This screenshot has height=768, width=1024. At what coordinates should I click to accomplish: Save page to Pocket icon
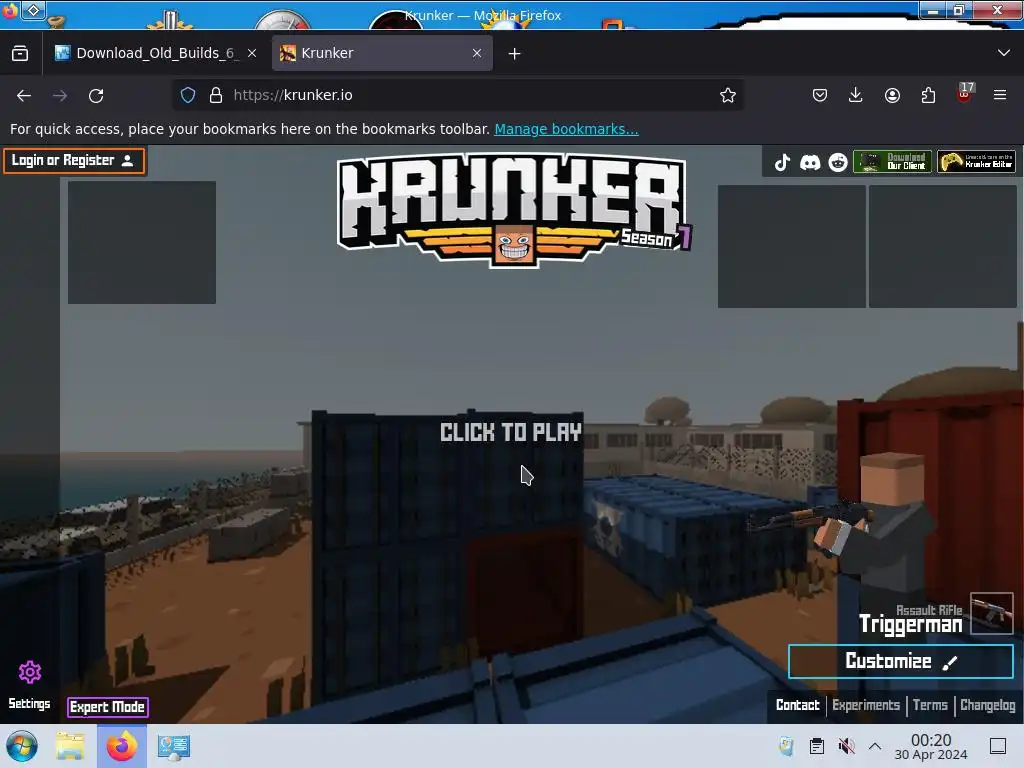820,95
